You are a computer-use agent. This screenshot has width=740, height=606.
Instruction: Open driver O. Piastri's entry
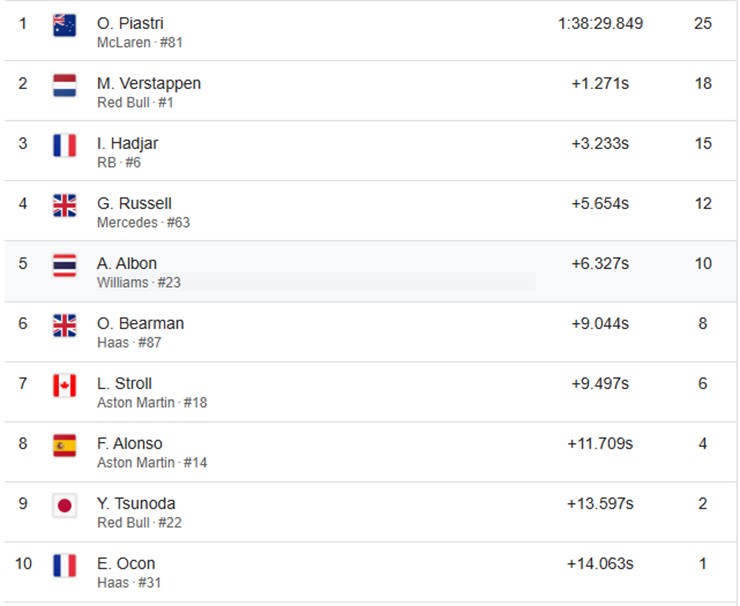(x=130, y=23)
